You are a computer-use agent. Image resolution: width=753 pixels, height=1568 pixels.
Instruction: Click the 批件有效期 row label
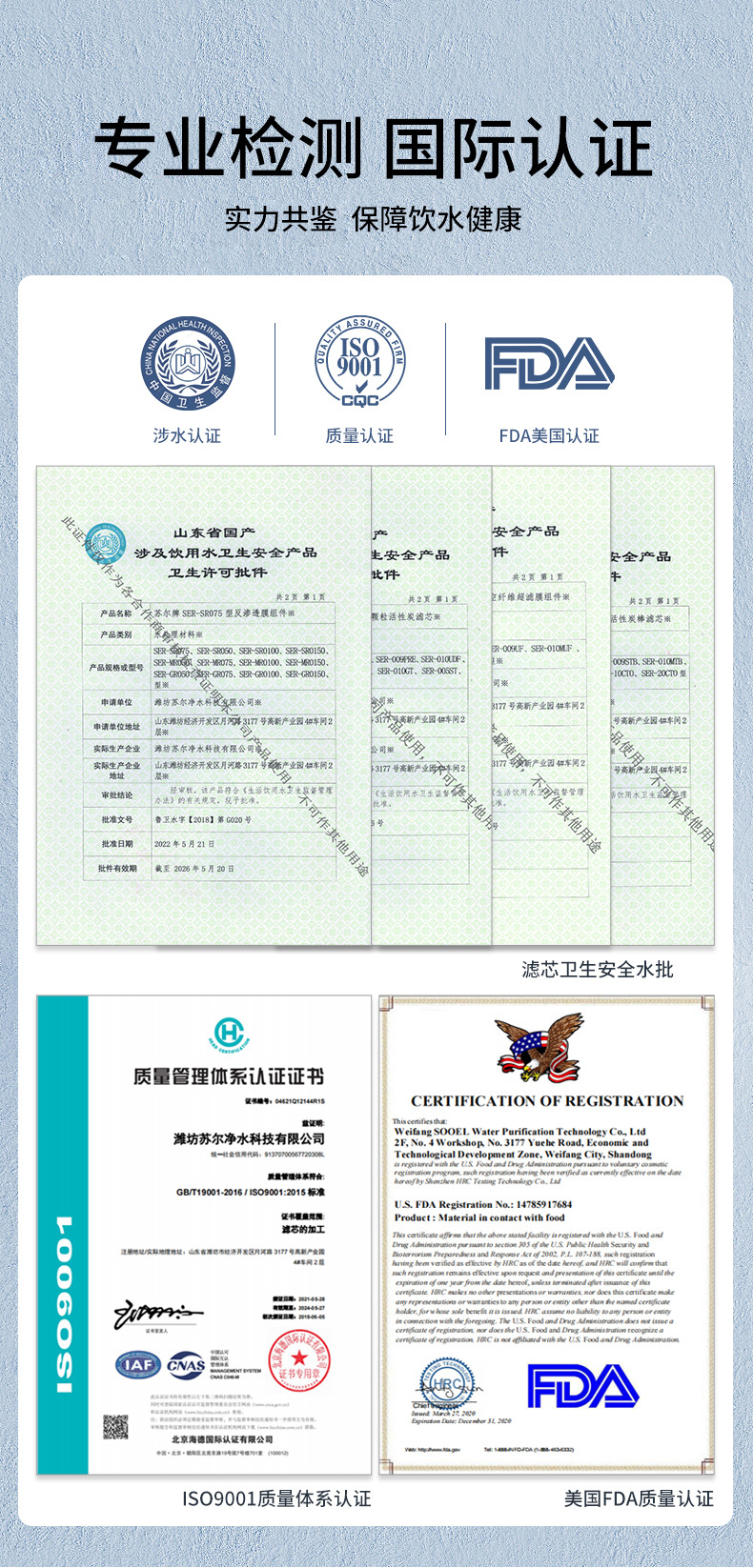point(116,869)
